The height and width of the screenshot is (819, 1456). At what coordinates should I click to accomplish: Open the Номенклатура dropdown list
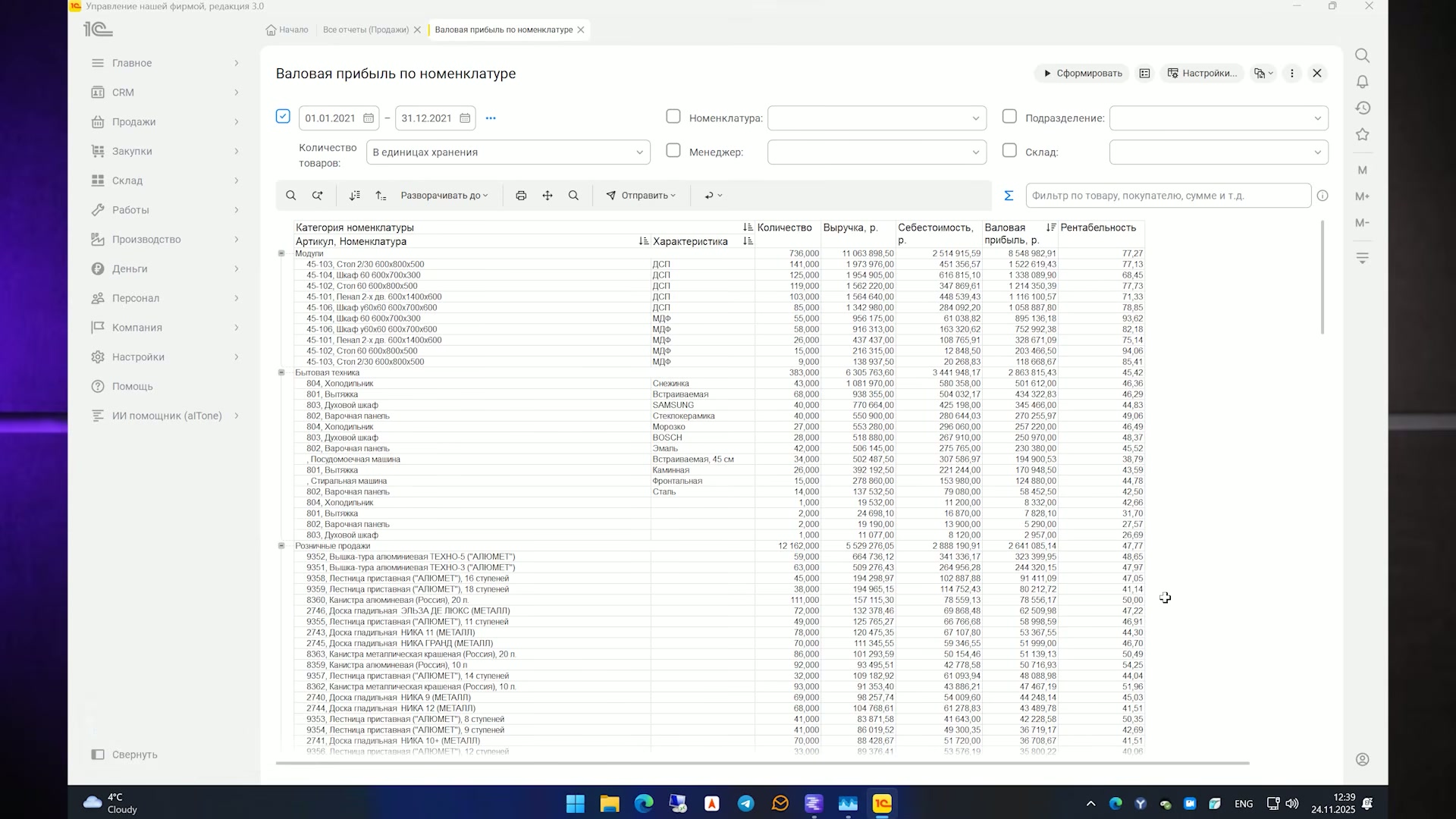point(975,118)
